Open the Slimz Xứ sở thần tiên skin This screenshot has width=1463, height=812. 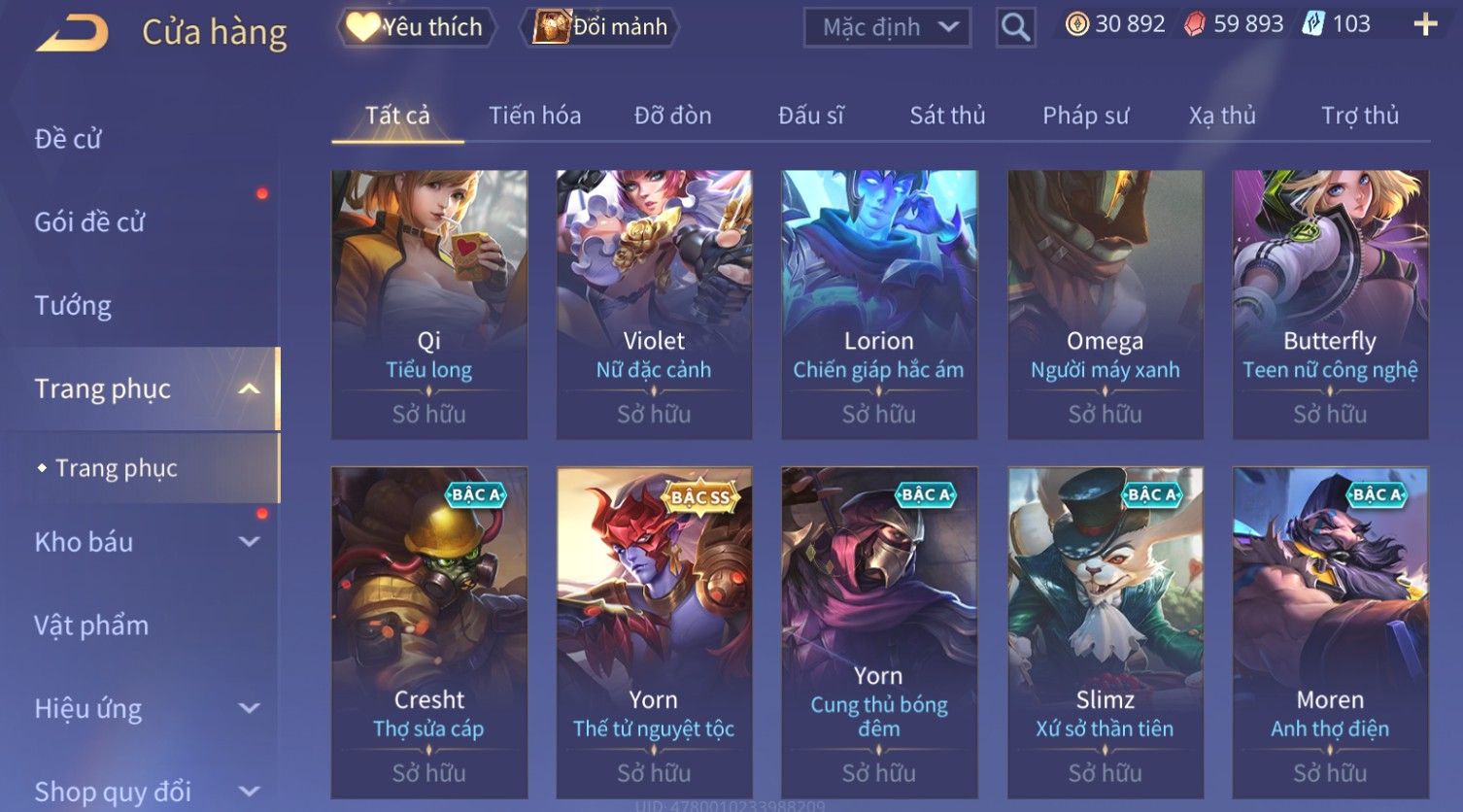[x=1106, y=632]
